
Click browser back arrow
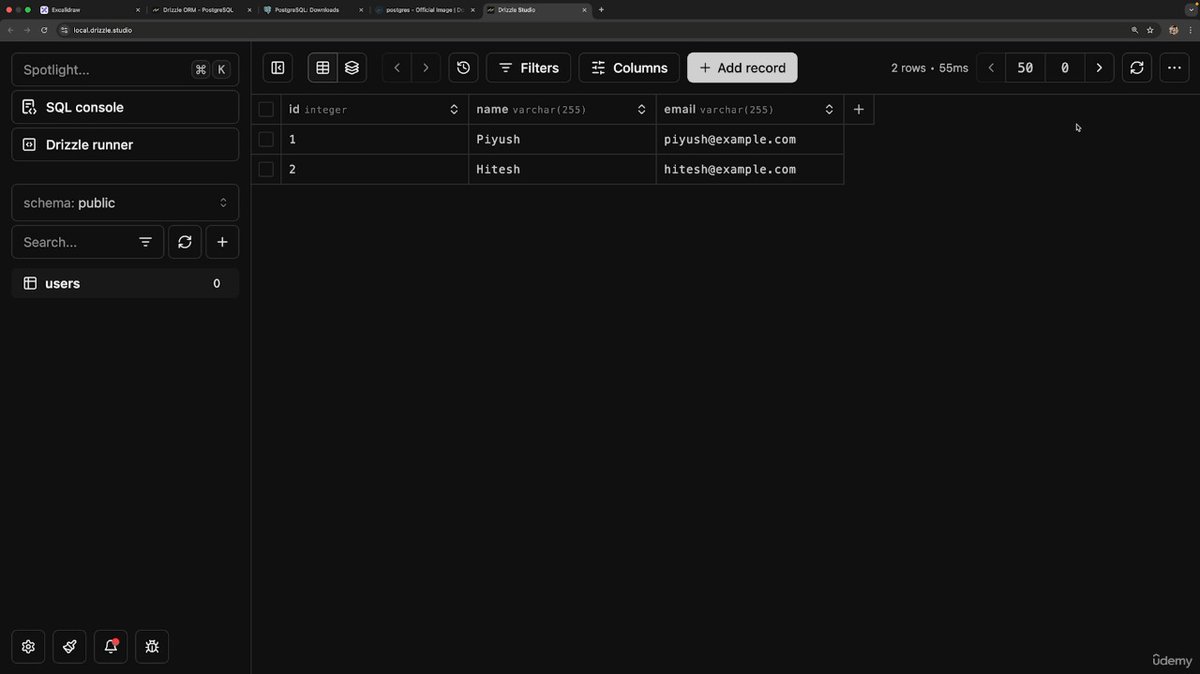[x=11, y=30]
